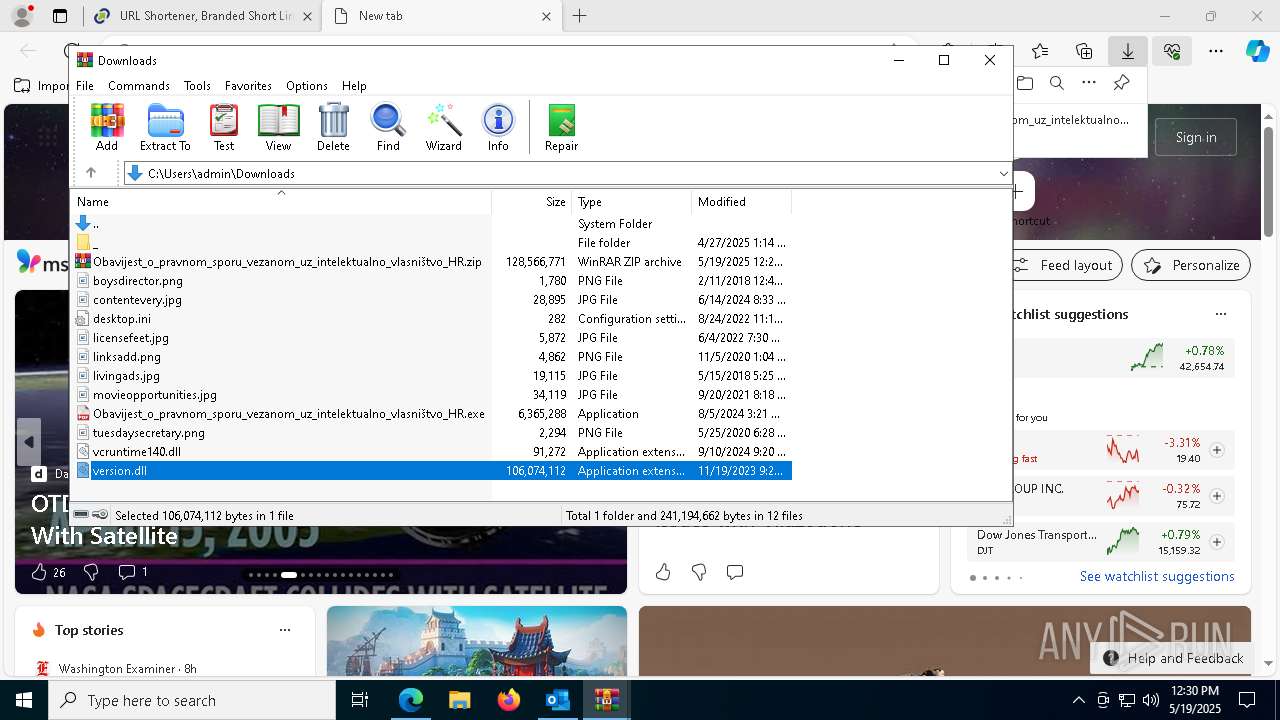This screenshot has height=720, width=1280.
Task: Open the File menu in WinRAR
Action: tap(85, 86)
